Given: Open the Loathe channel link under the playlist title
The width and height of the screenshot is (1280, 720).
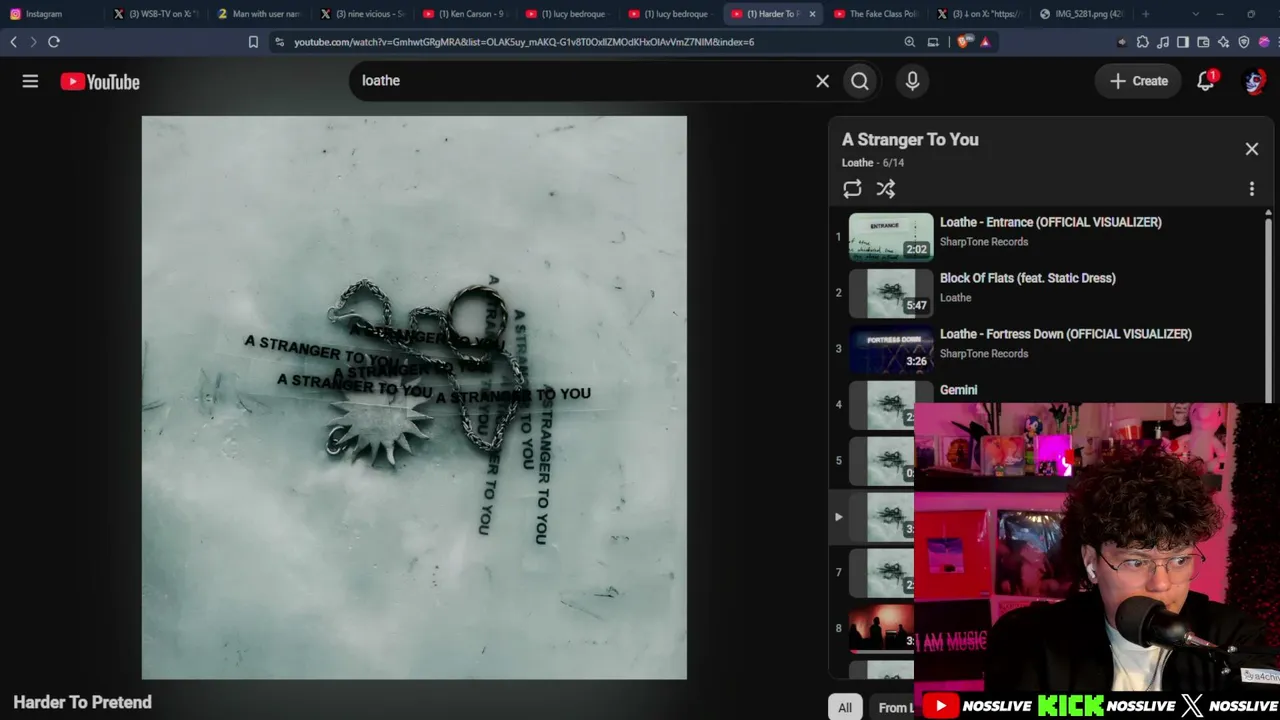Looking at the screenshot, I should (857, 163).
